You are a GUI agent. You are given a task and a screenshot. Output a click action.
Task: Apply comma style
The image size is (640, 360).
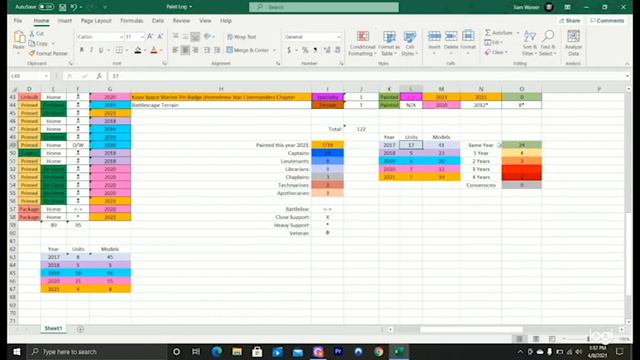316,50
